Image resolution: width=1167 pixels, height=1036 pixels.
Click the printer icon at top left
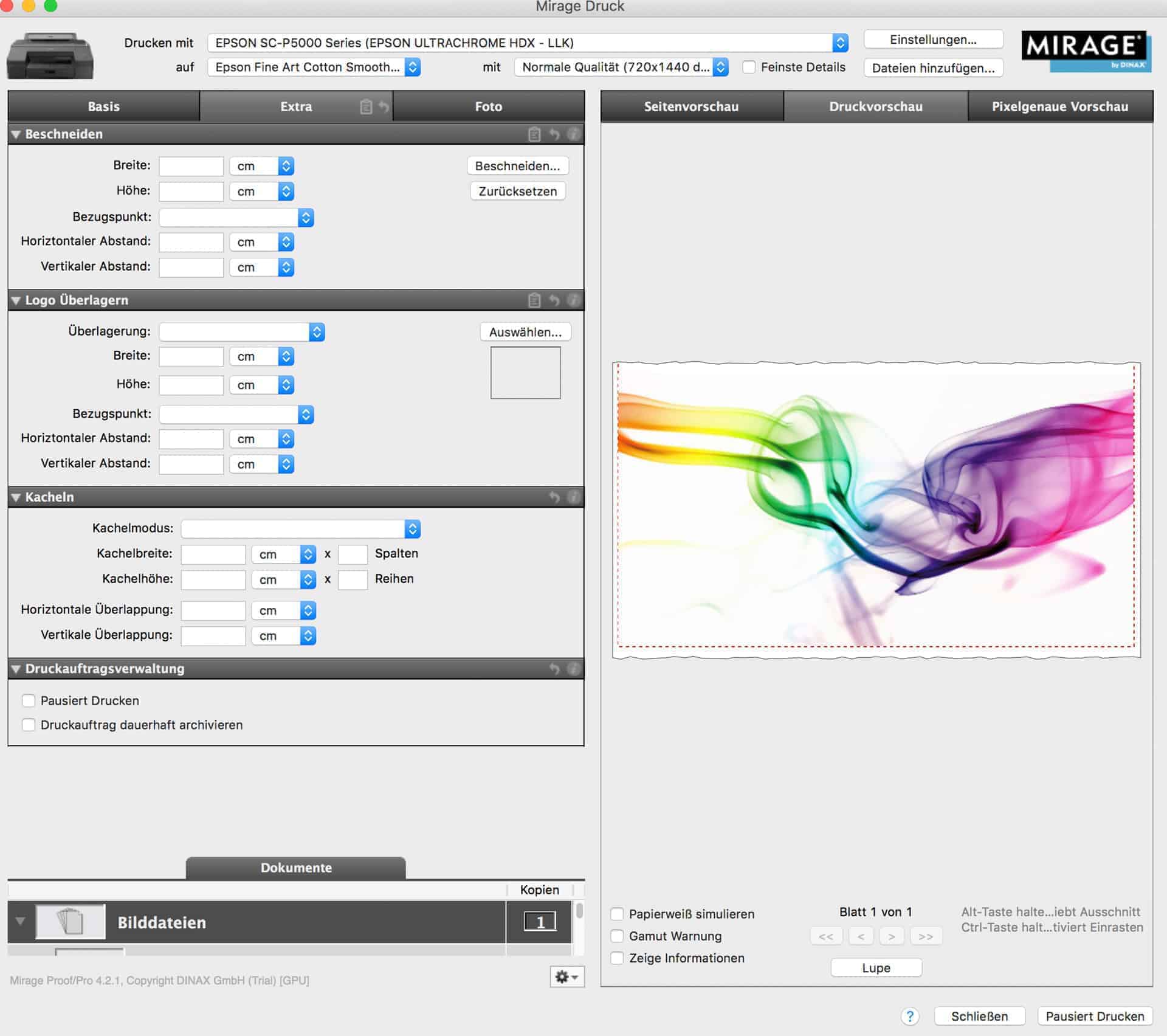point(50,56)
